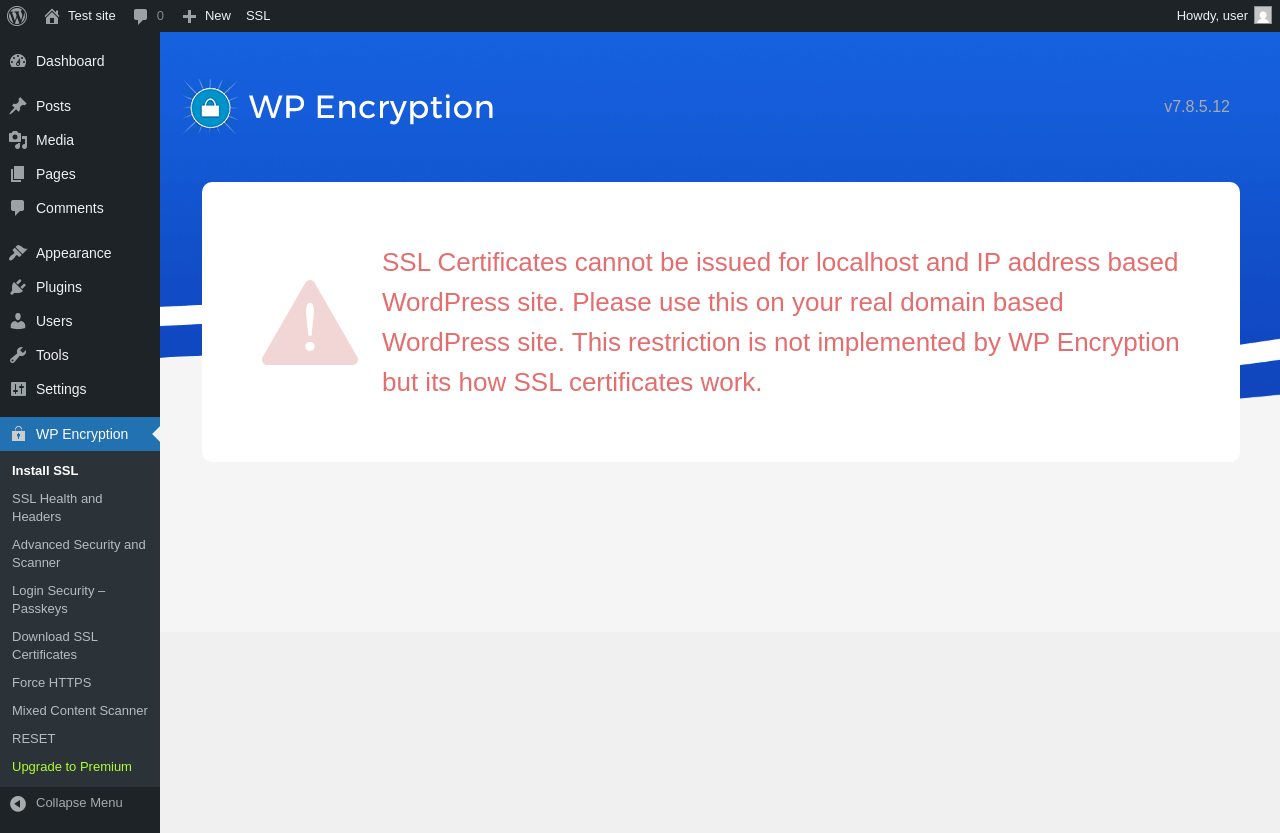Click the SSL admin bar item

[x=258, y=16]
